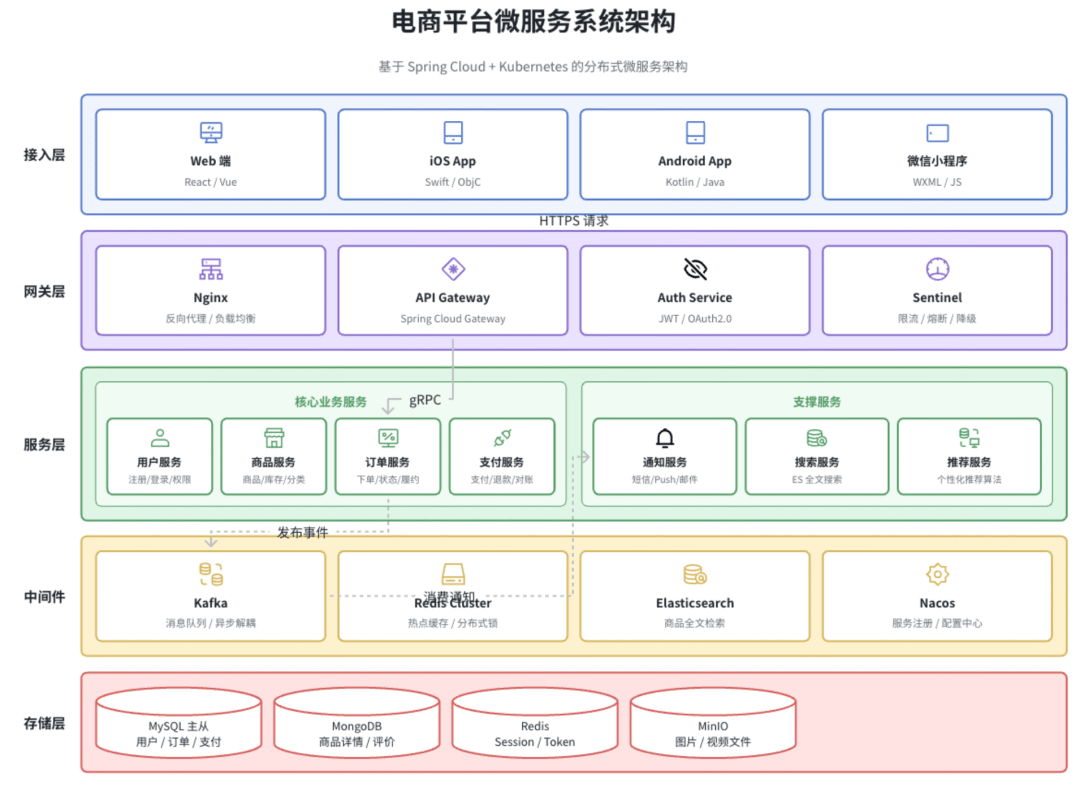Click the Kafka database icon
Image resolution: width=1080 pixels, height=796 pixels.
click(211, 574)
